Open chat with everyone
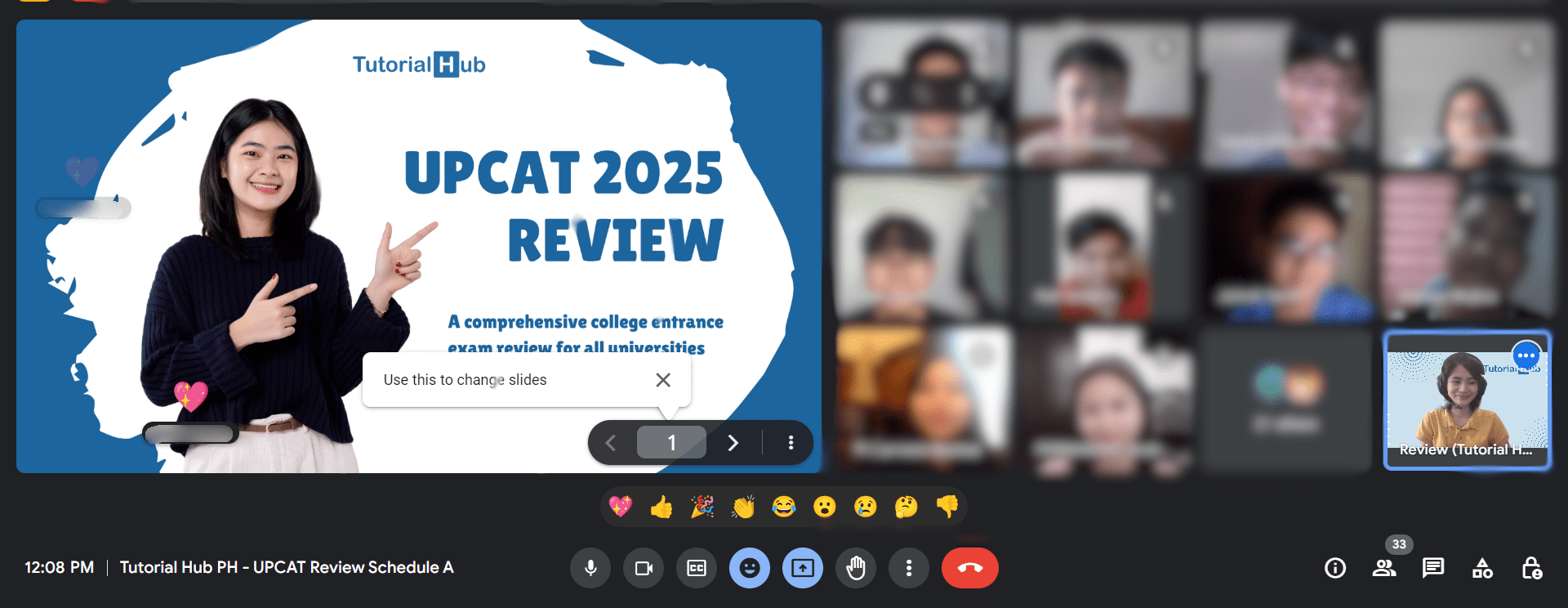Viewport: 1568px width, 608px height. pyautogui.click(x=1433, y=568)
